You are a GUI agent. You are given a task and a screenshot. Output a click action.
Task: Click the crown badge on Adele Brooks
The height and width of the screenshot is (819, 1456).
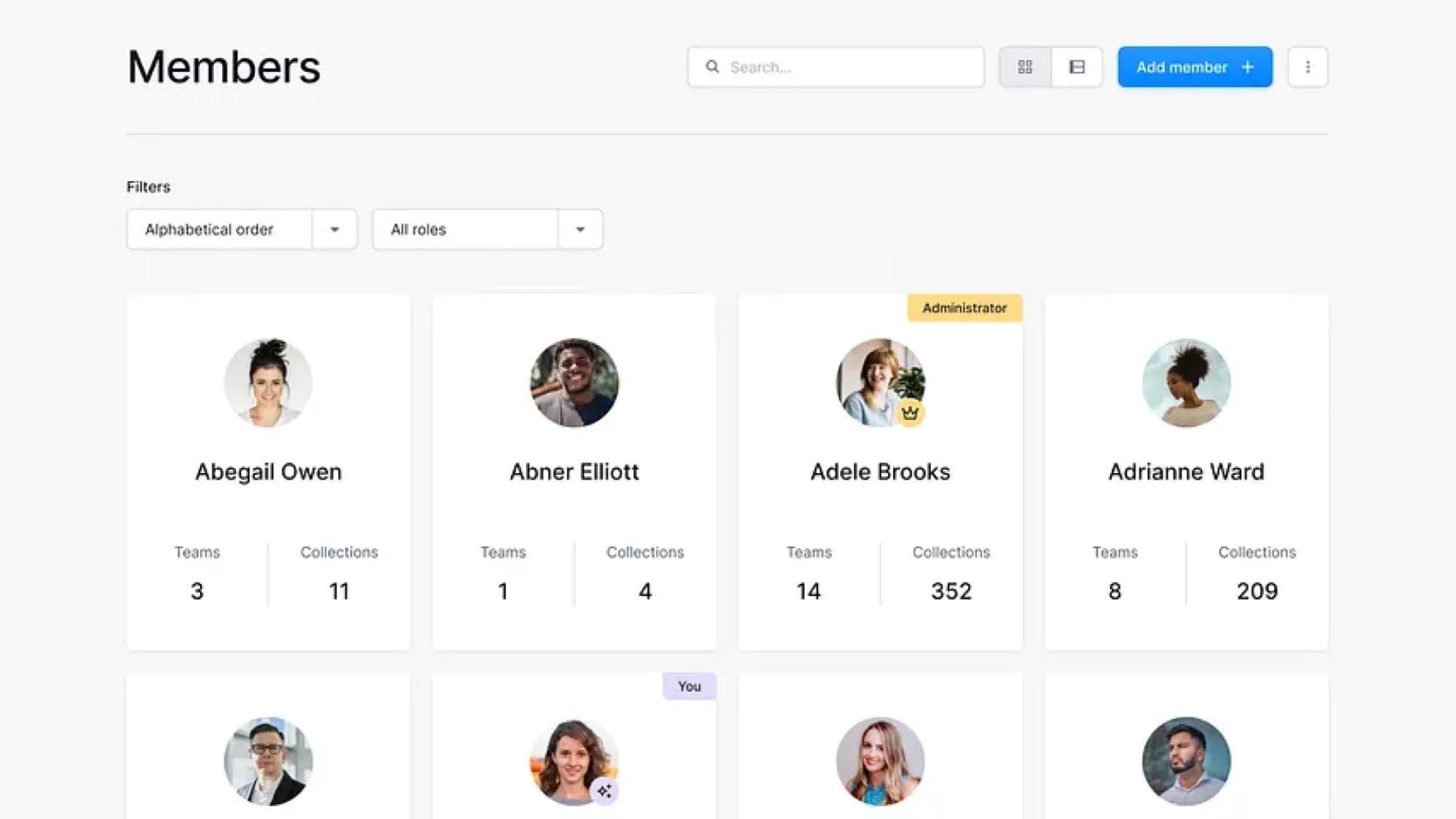coord(909,413)
